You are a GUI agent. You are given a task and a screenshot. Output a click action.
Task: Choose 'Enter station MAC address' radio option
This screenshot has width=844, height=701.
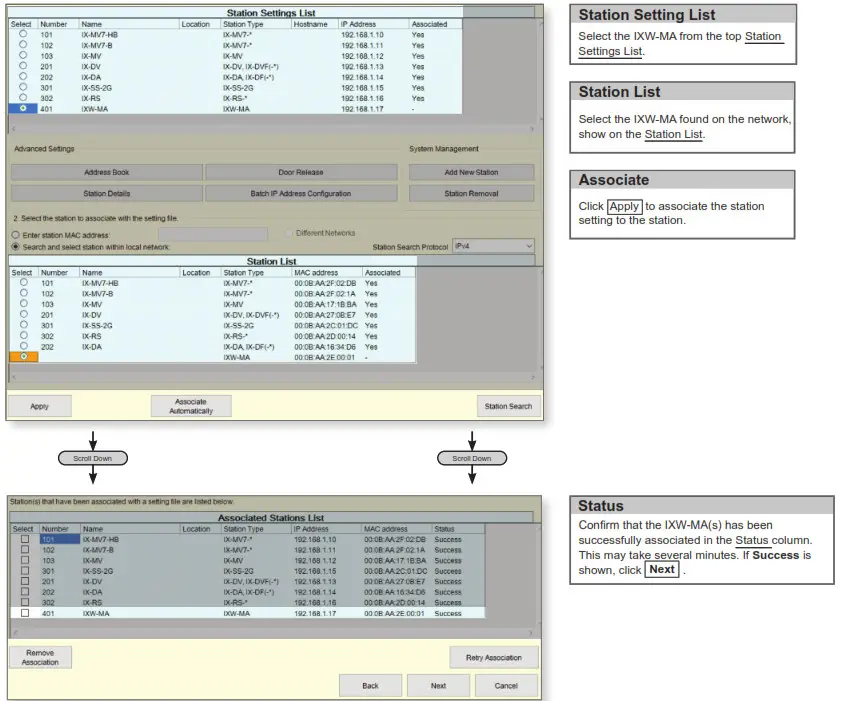click(x=16, y=235)
